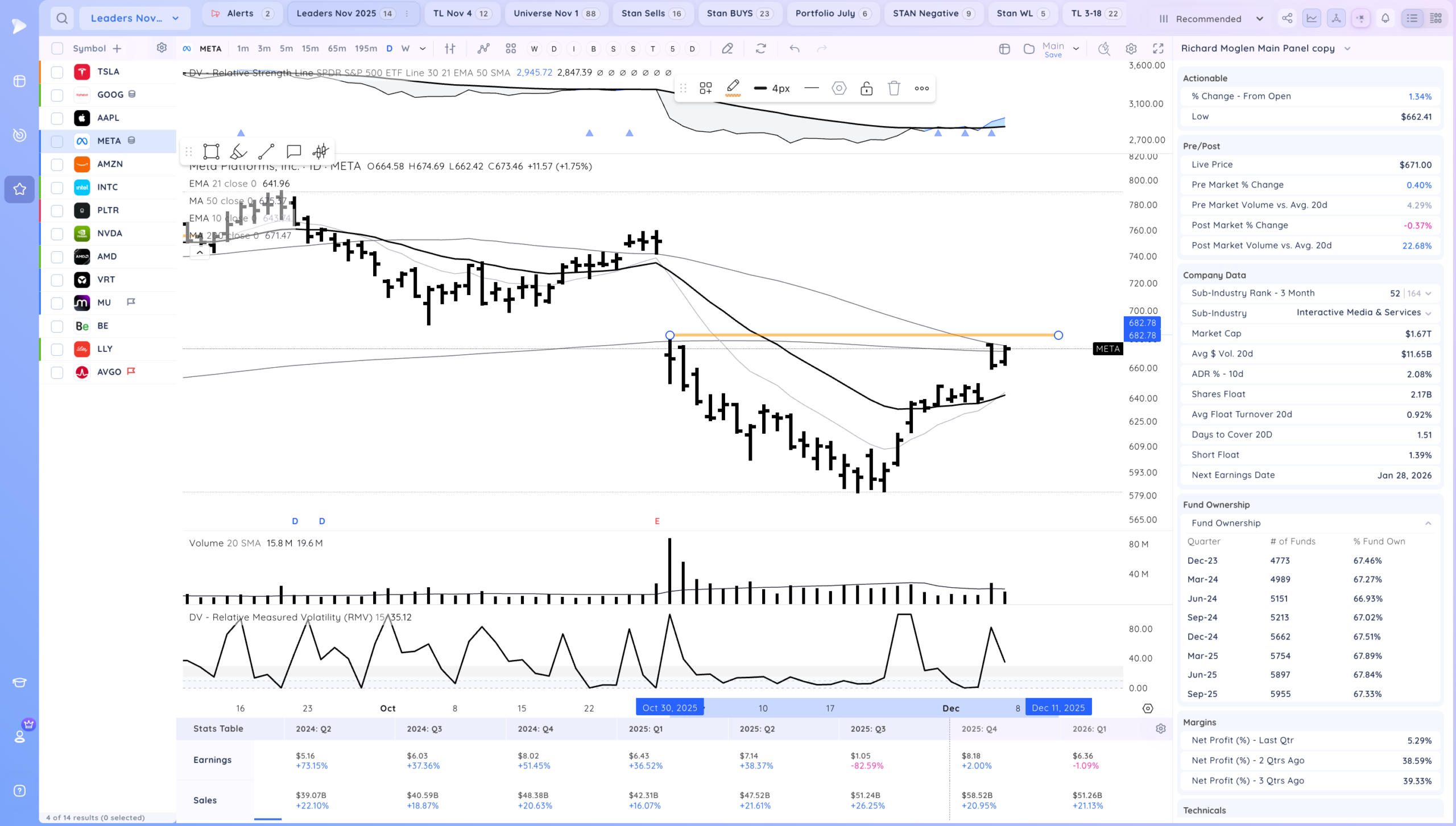1456x826 pixels.
Task: Collapse the Fund Ownership section
Action: [1428, 523]
